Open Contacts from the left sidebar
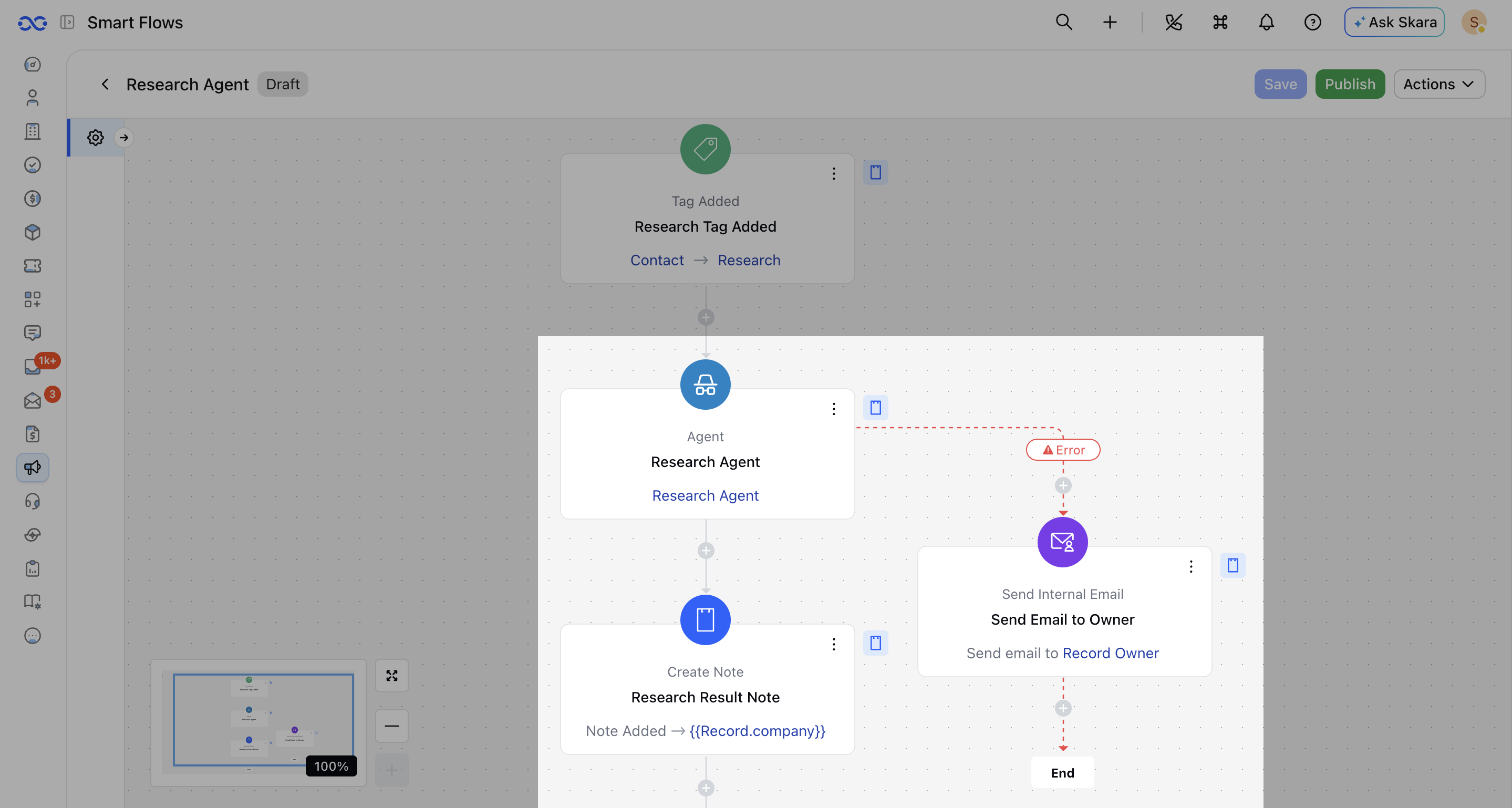 [32, 97]
